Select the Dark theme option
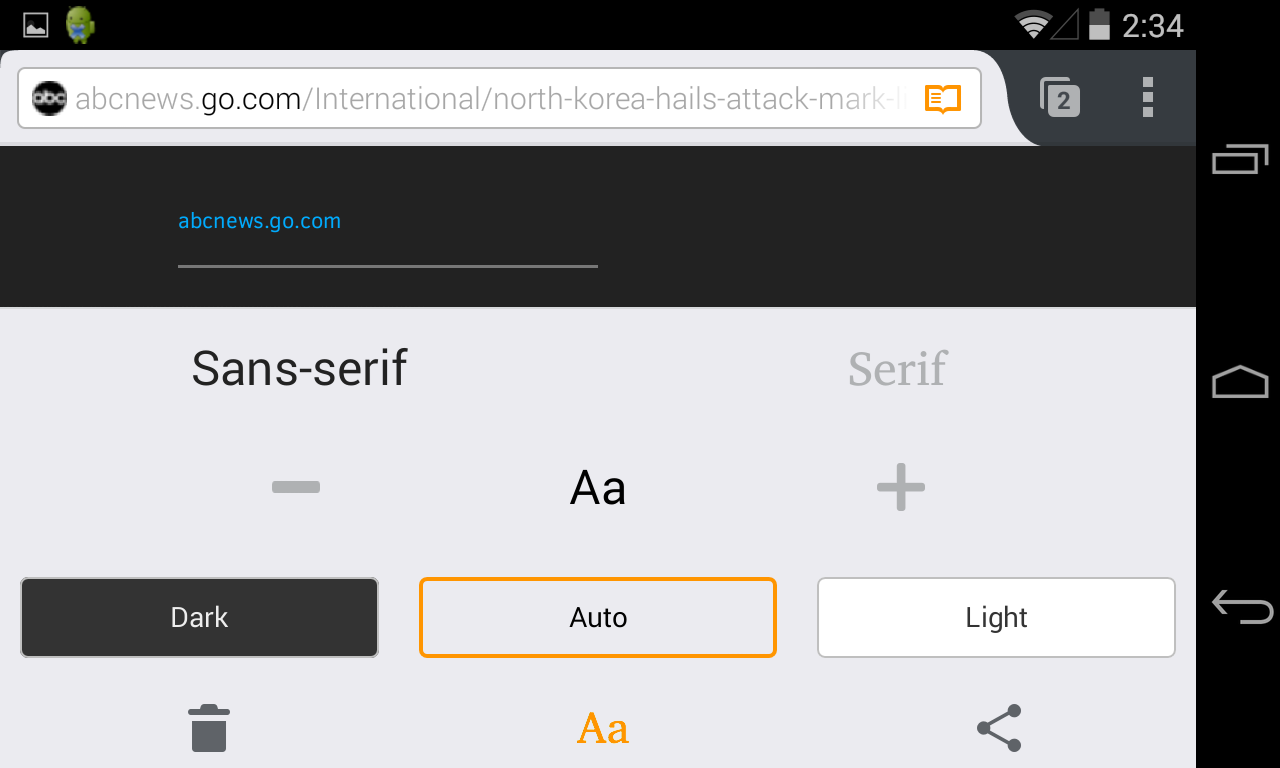This screenshot has width=1280, height=768. coord(200,617)
